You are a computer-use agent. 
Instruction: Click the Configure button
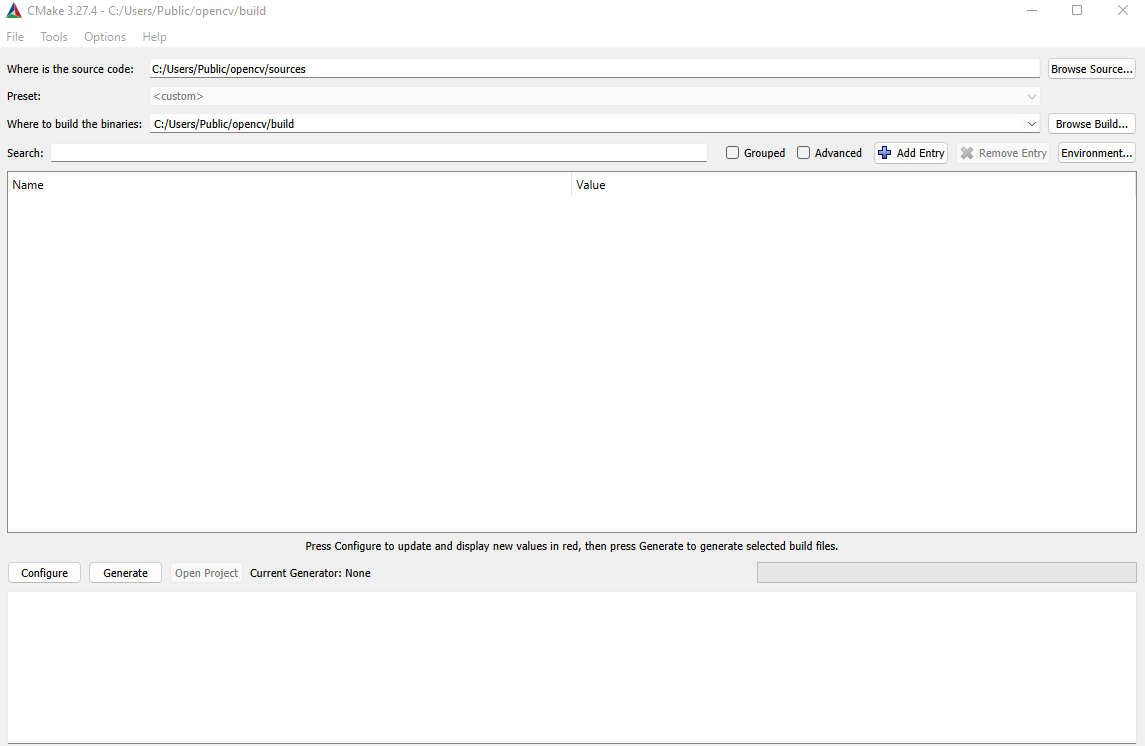click(x=45, y=573)
